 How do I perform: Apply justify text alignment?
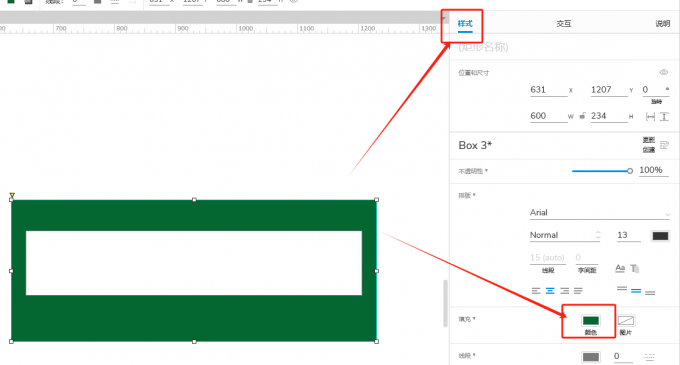[578, 291]
